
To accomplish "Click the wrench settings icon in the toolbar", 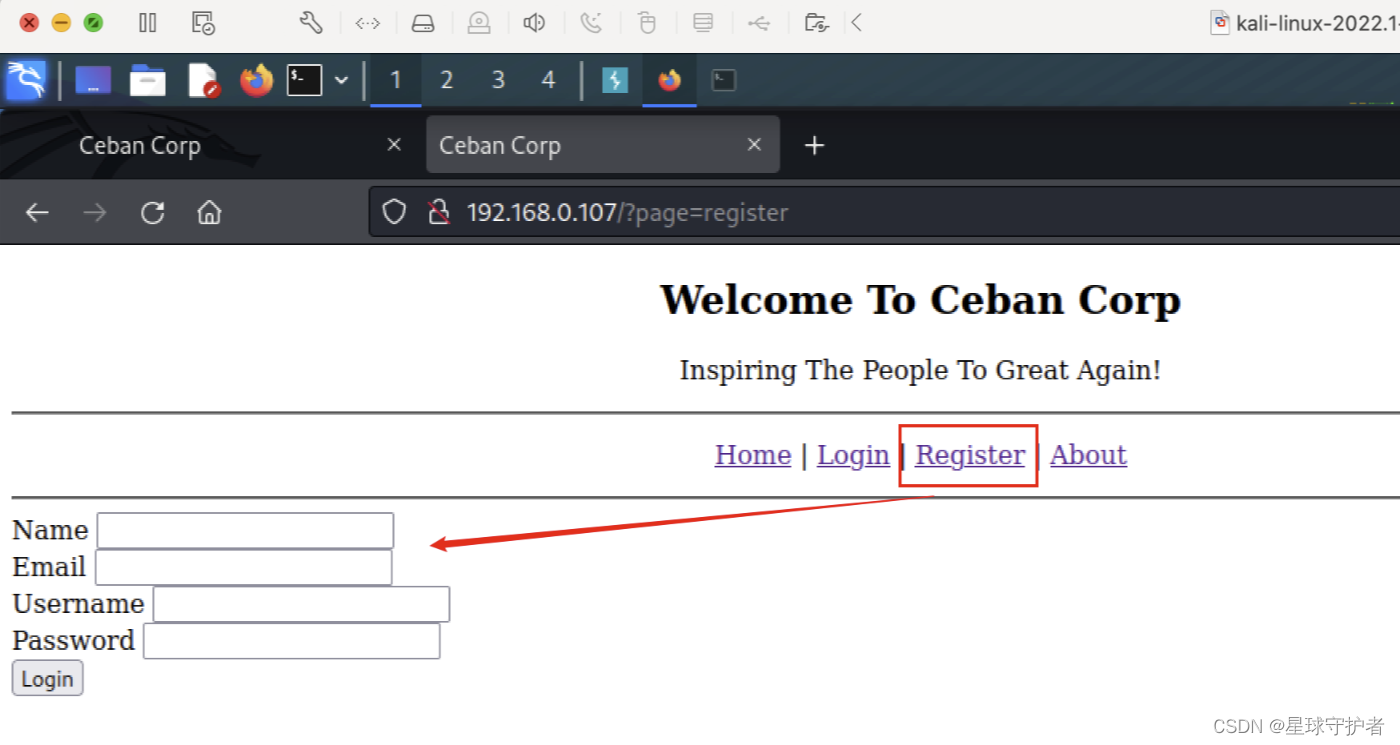I will point(311,22).
